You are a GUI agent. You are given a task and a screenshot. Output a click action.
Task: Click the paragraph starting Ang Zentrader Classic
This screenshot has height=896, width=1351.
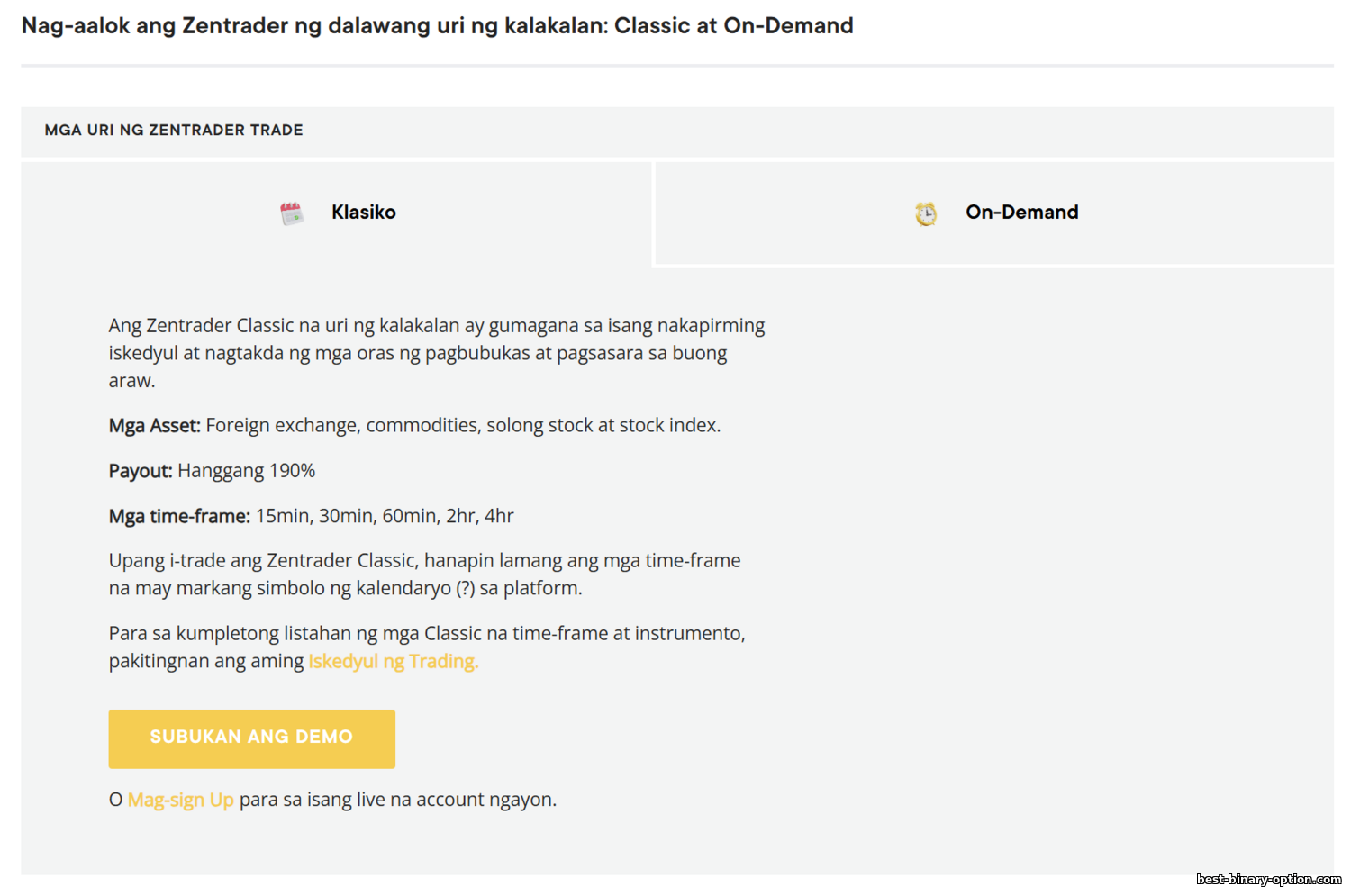[x=437, y=353]
